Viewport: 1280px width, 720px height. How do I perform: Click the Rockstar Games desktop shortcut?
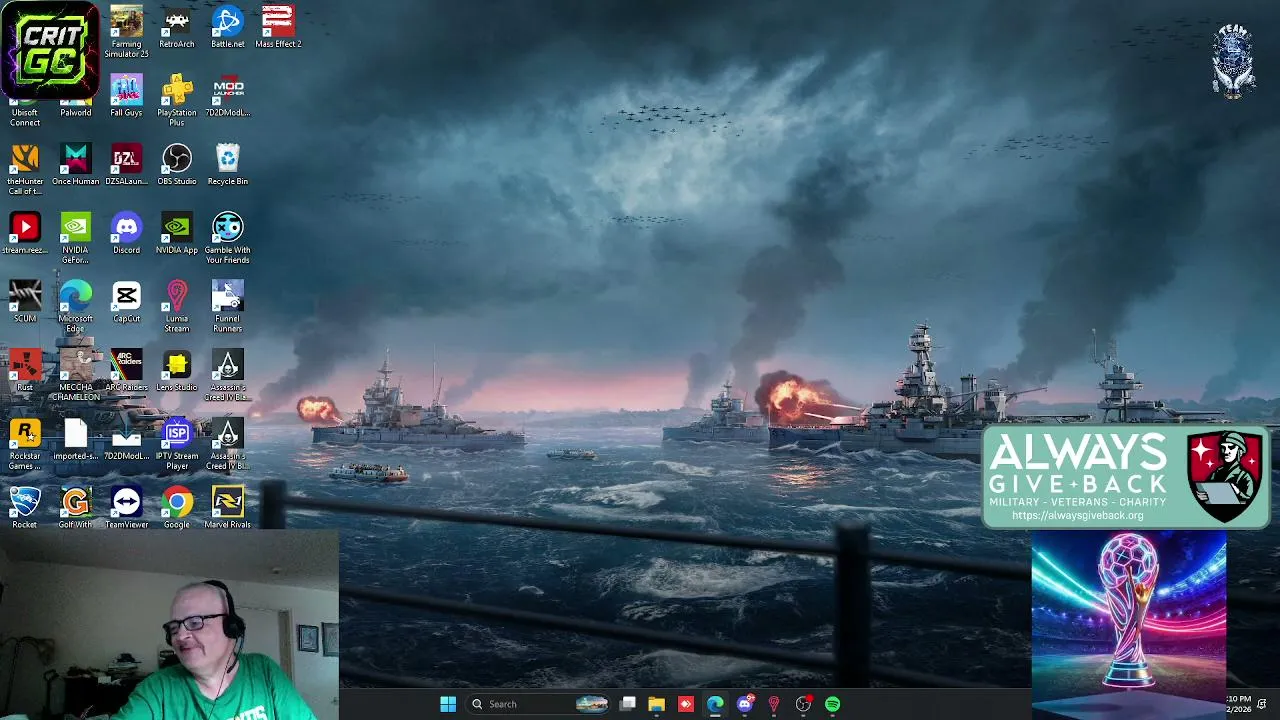click(25, 444)
